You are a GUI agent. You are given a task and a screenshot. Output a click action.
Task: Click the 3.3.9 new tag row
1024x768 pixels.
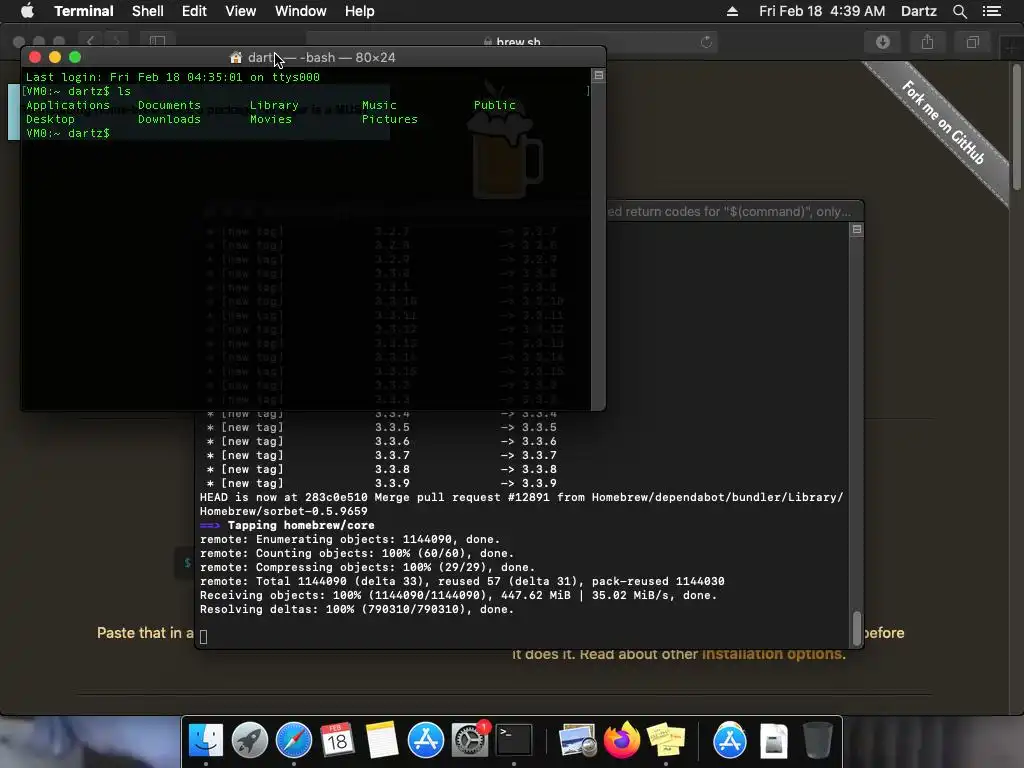[381, 483]
